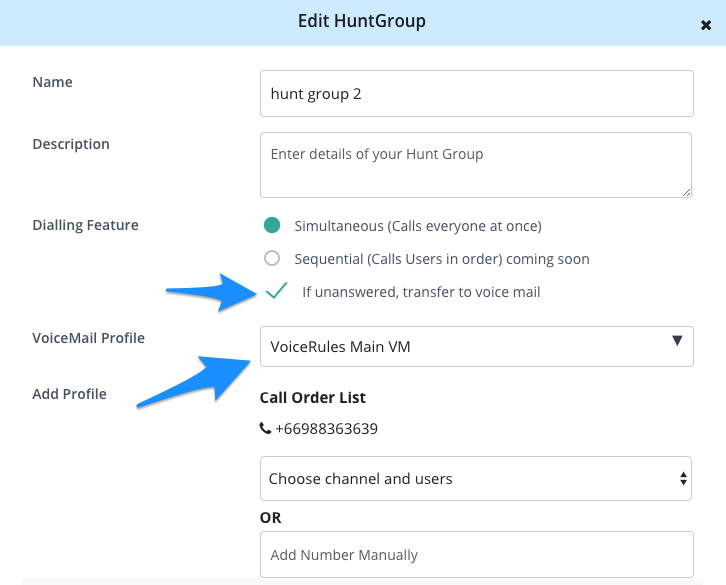Image resolution: width=726 pixels, height=585 pixels.
Task: Select the Sequential dialling radio button
Action: point(272,258)
